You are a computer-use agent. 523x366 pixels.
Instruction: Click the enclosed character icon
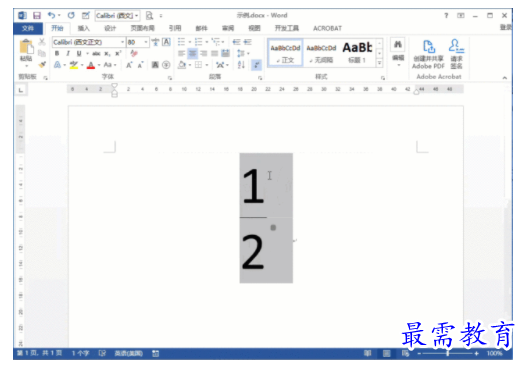click(166, 65)
